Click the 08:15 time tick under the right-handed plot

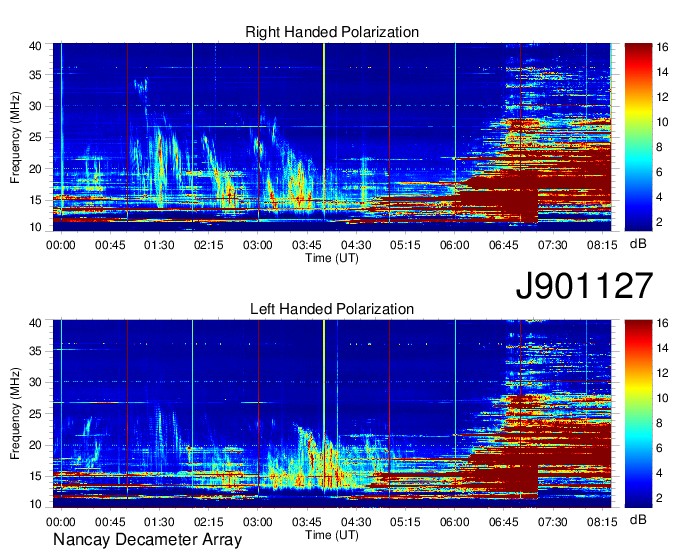pos(602,245)
